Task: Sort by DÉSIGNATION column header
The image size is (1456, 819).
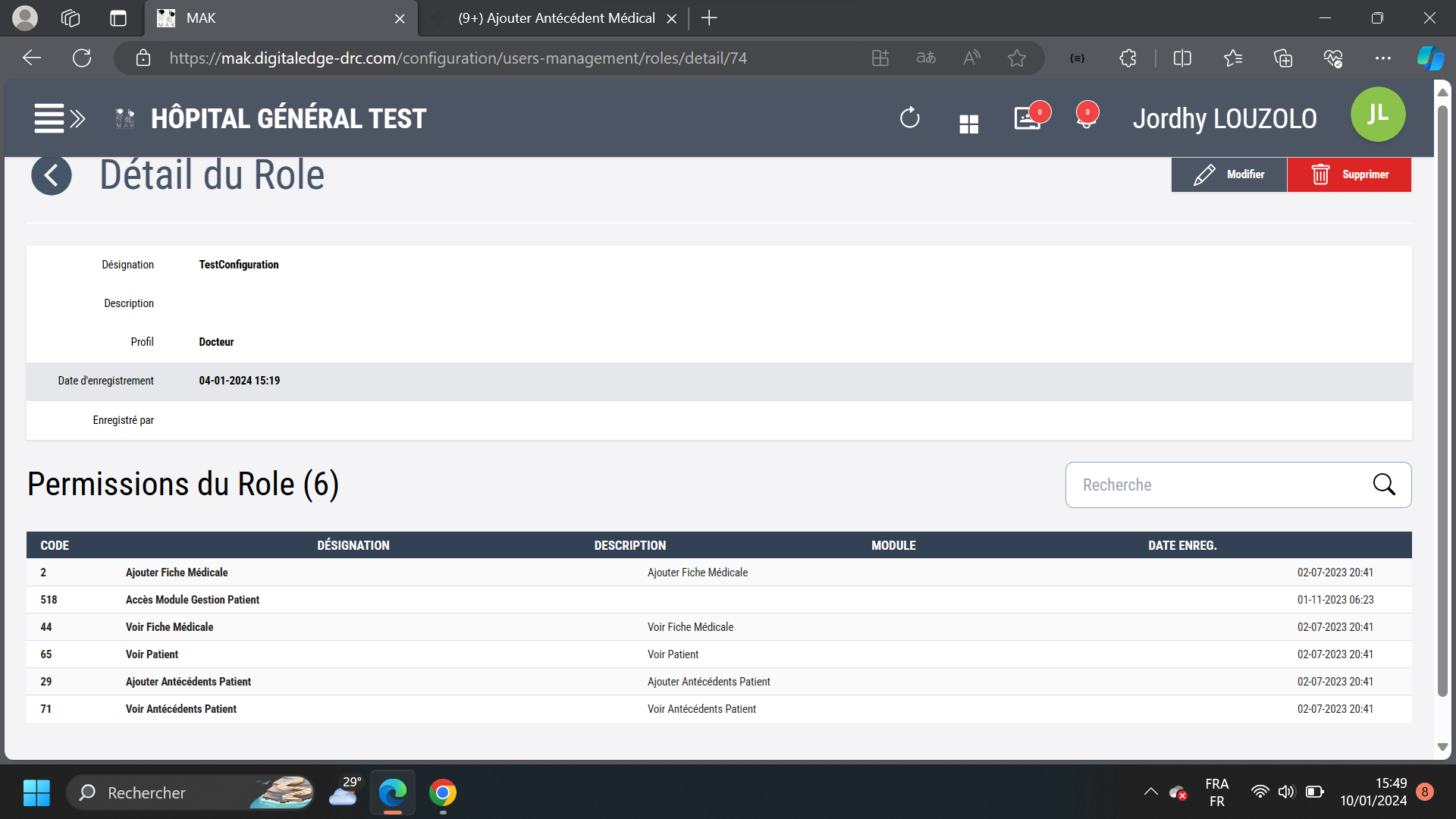Action: (x=353, y=545)
